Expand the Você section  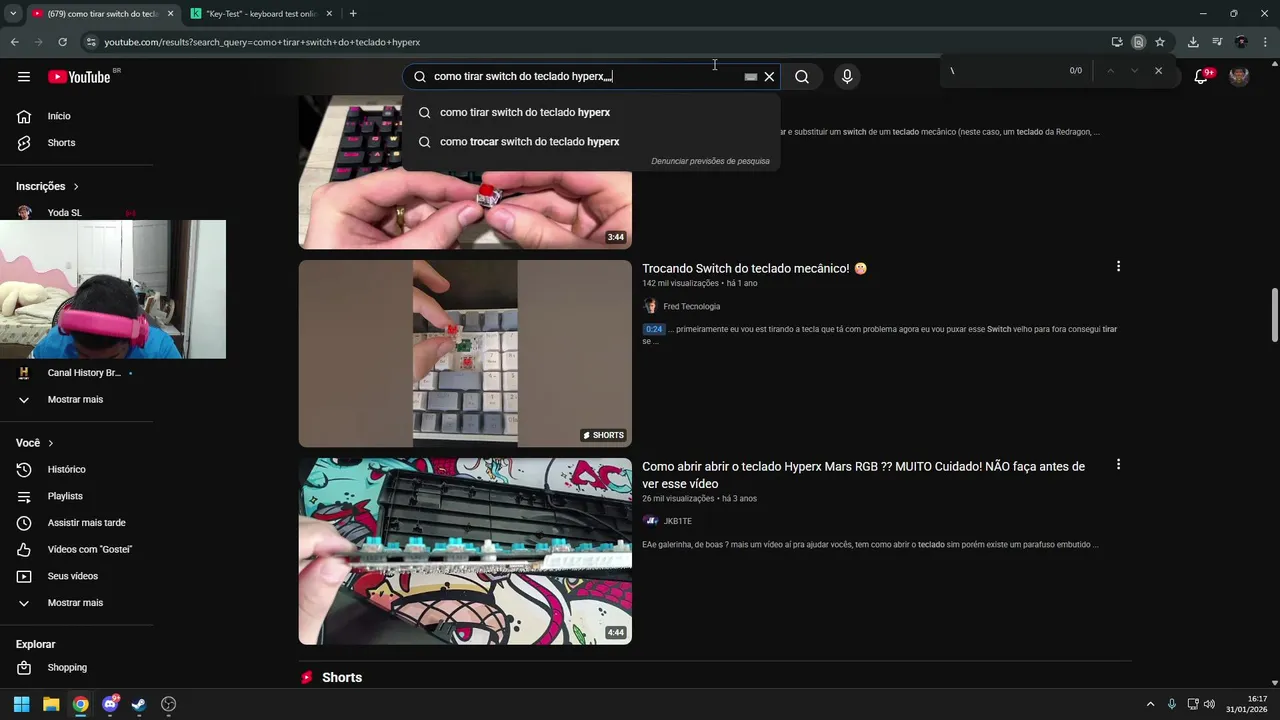pyautogui.click(x=35, y=443)
